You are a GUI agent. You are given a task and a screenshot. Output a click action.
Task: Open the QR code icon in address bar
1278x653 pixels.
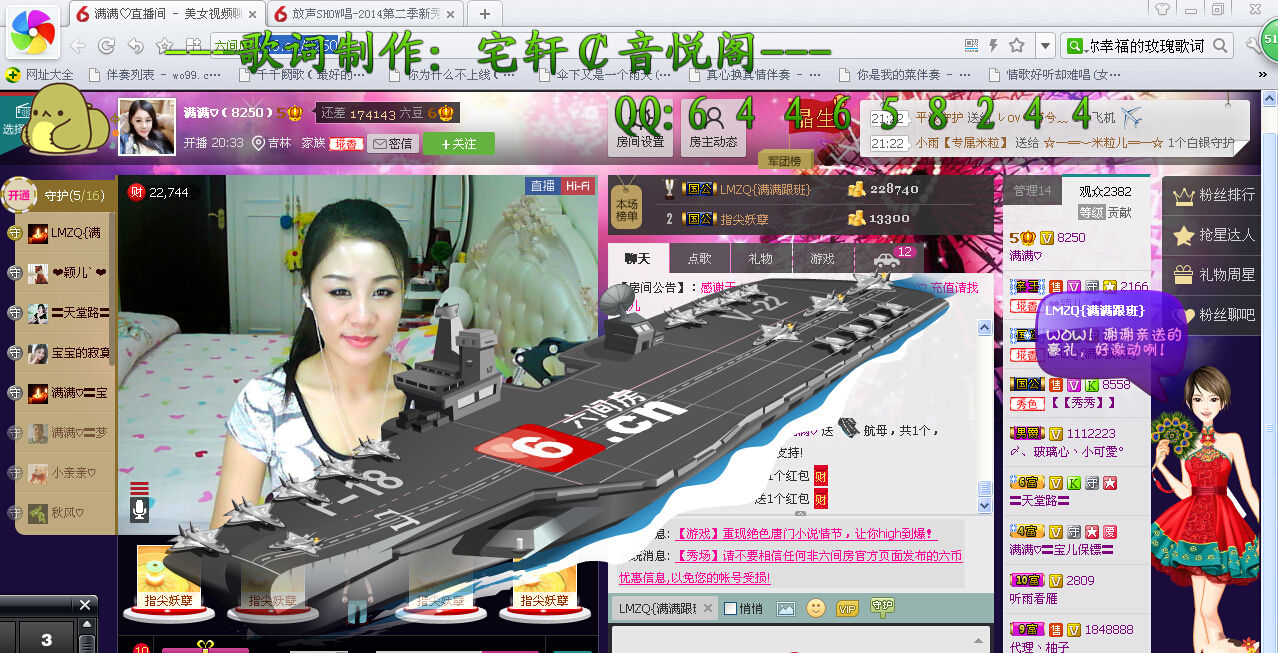pyautogui.click(x=971, y=45)
